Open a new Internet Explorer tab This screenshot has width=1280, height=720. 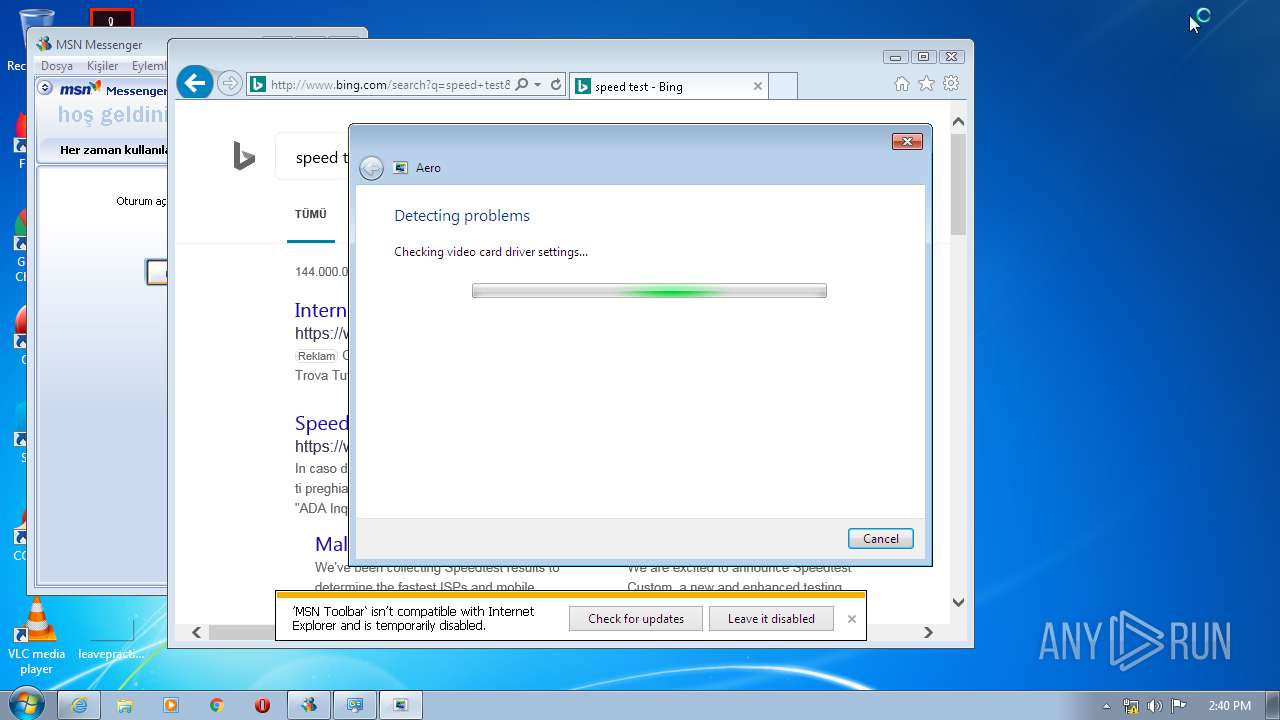coord(783,86)
